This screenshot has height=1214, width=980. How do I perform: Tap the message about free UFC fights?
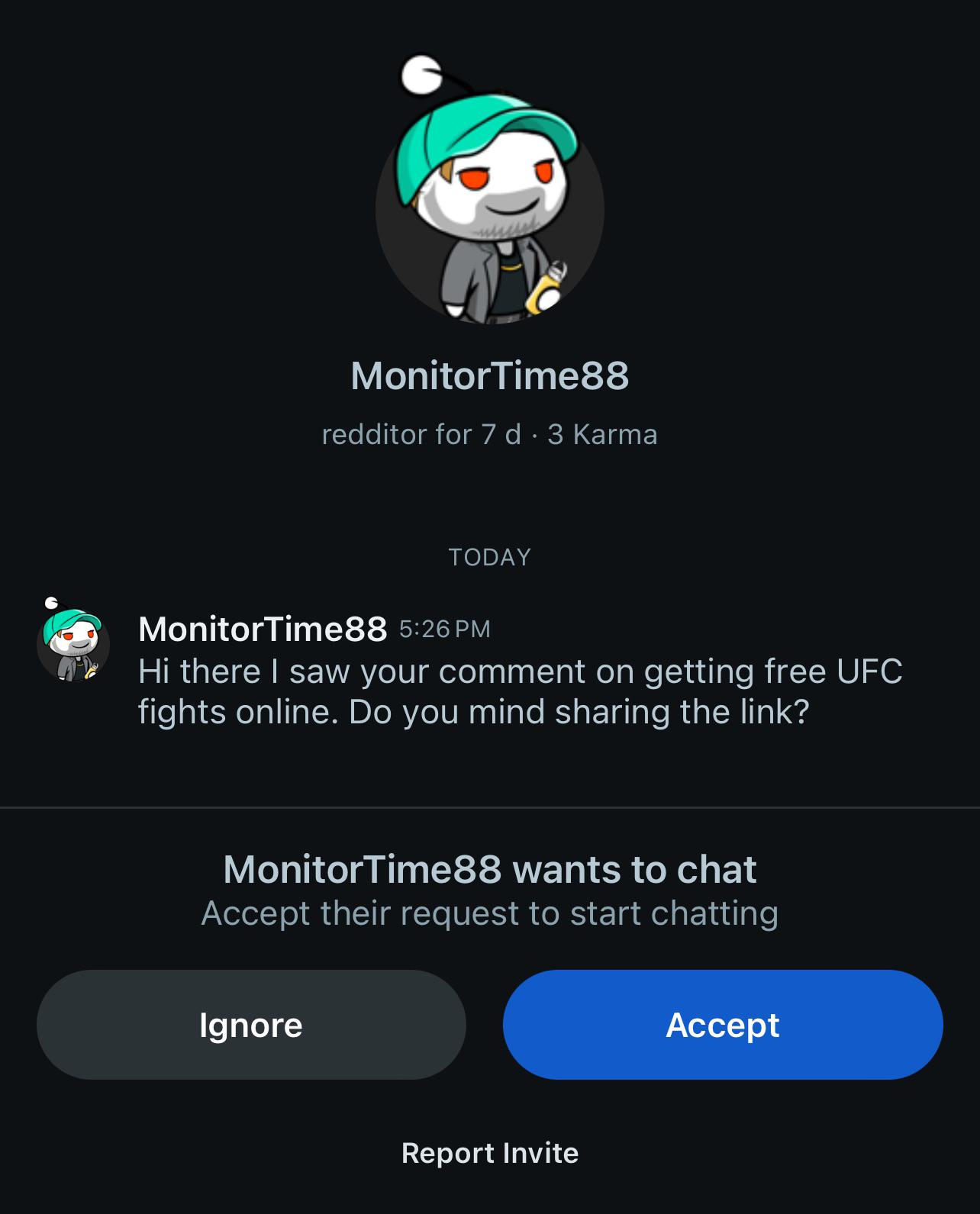click(x=519, y=691)
